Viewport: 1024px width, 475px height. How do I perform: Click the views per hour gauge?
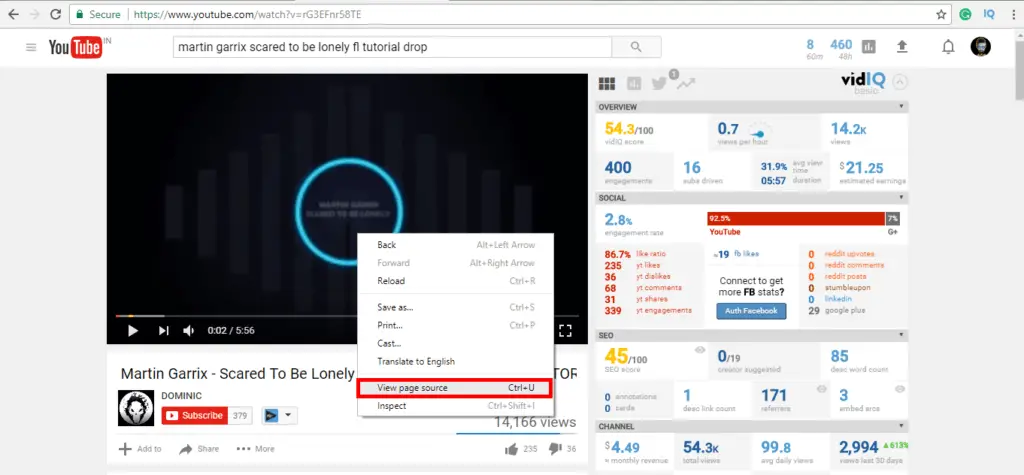coord(758,131)
